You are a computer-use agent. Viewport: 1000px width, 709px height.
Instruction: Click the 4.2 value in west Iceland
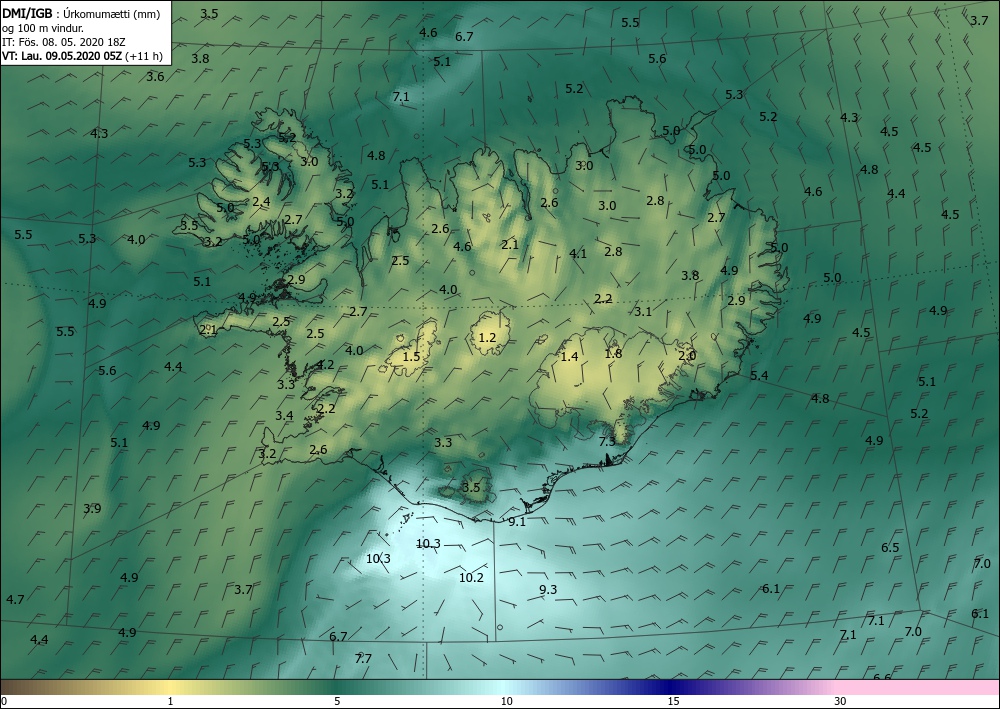click(x=325, y=365)
